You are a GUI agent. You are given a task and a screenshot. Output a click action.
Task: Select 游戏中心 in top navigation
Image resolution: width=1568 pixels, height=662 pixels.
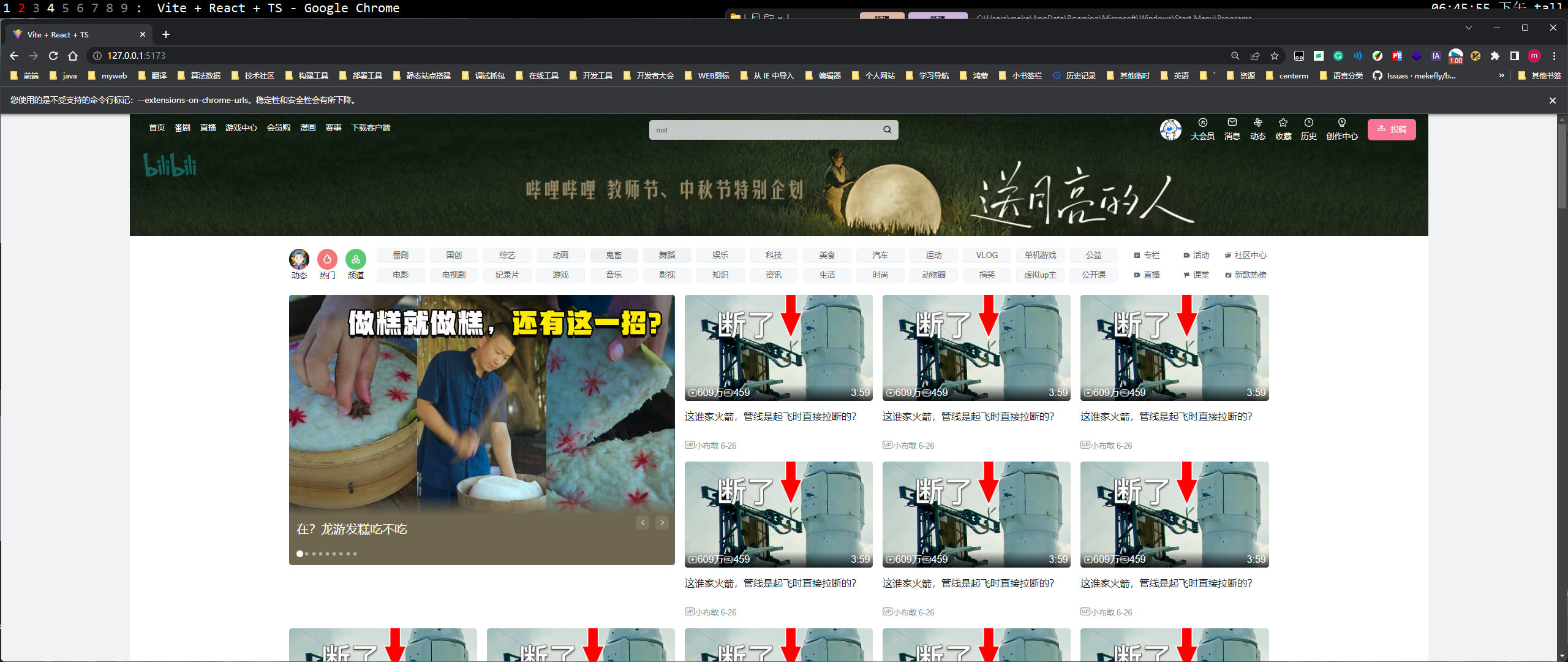pyautogui.click(x=241, y=127)
